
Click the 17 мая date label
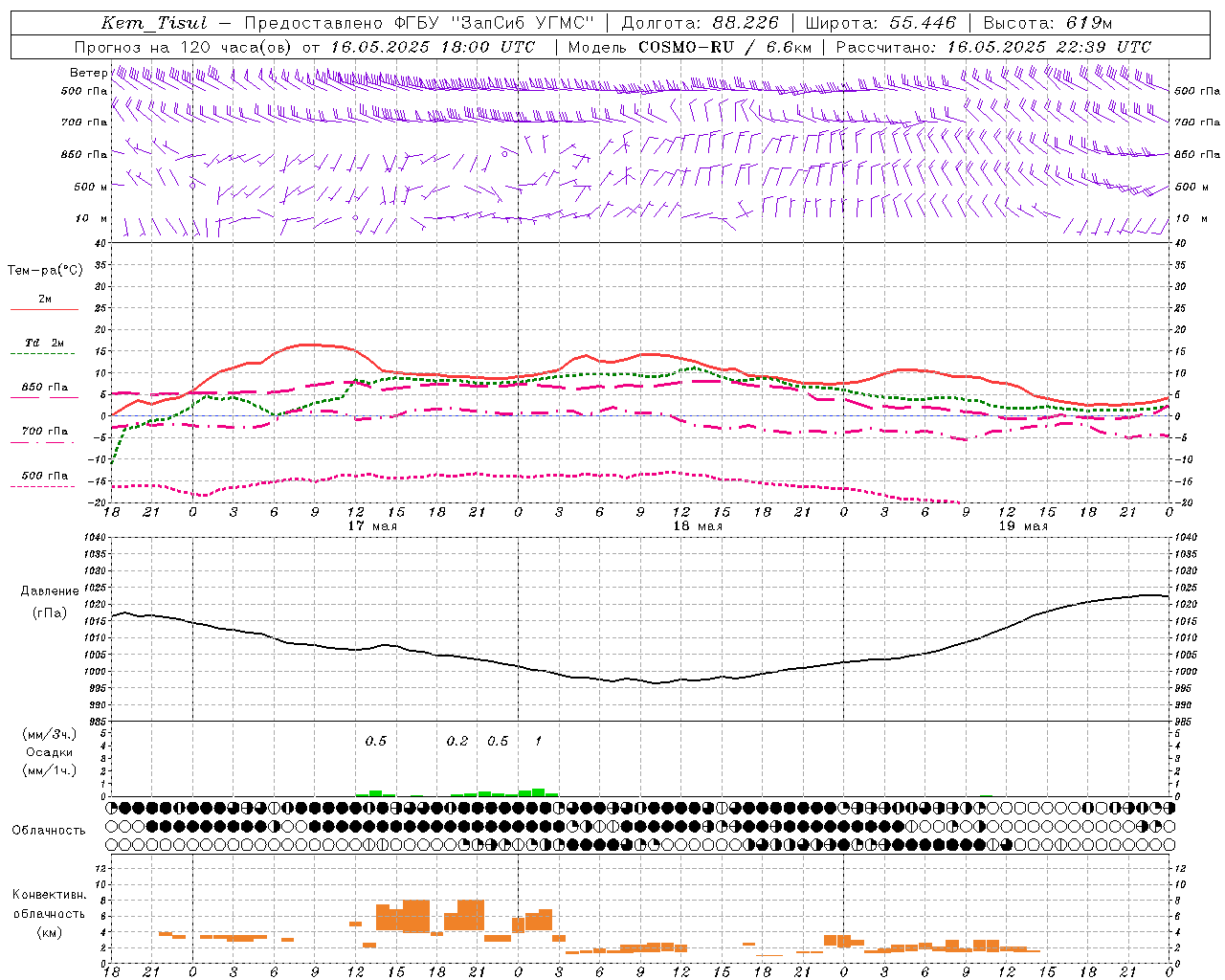click(x=372, y=526)
